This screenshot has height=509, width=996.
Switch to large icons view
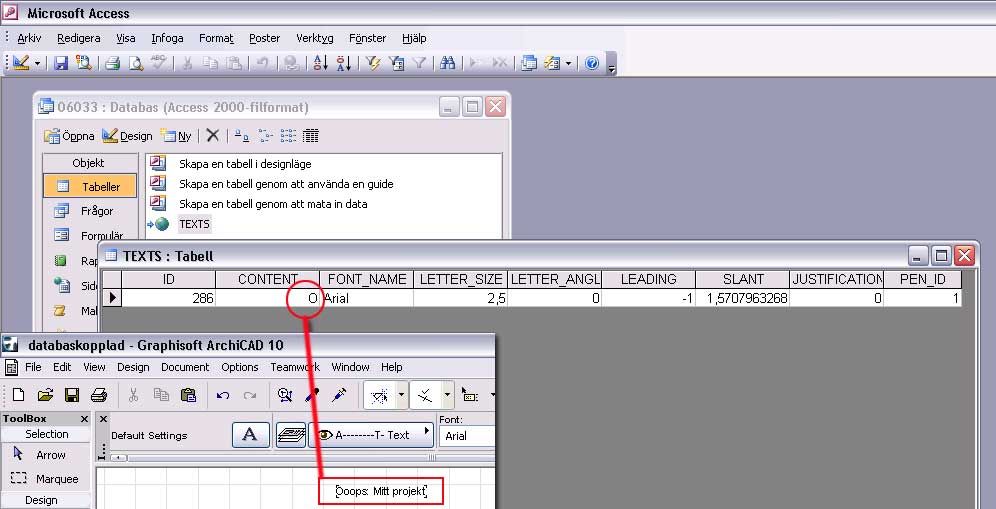tap(241, 135)
